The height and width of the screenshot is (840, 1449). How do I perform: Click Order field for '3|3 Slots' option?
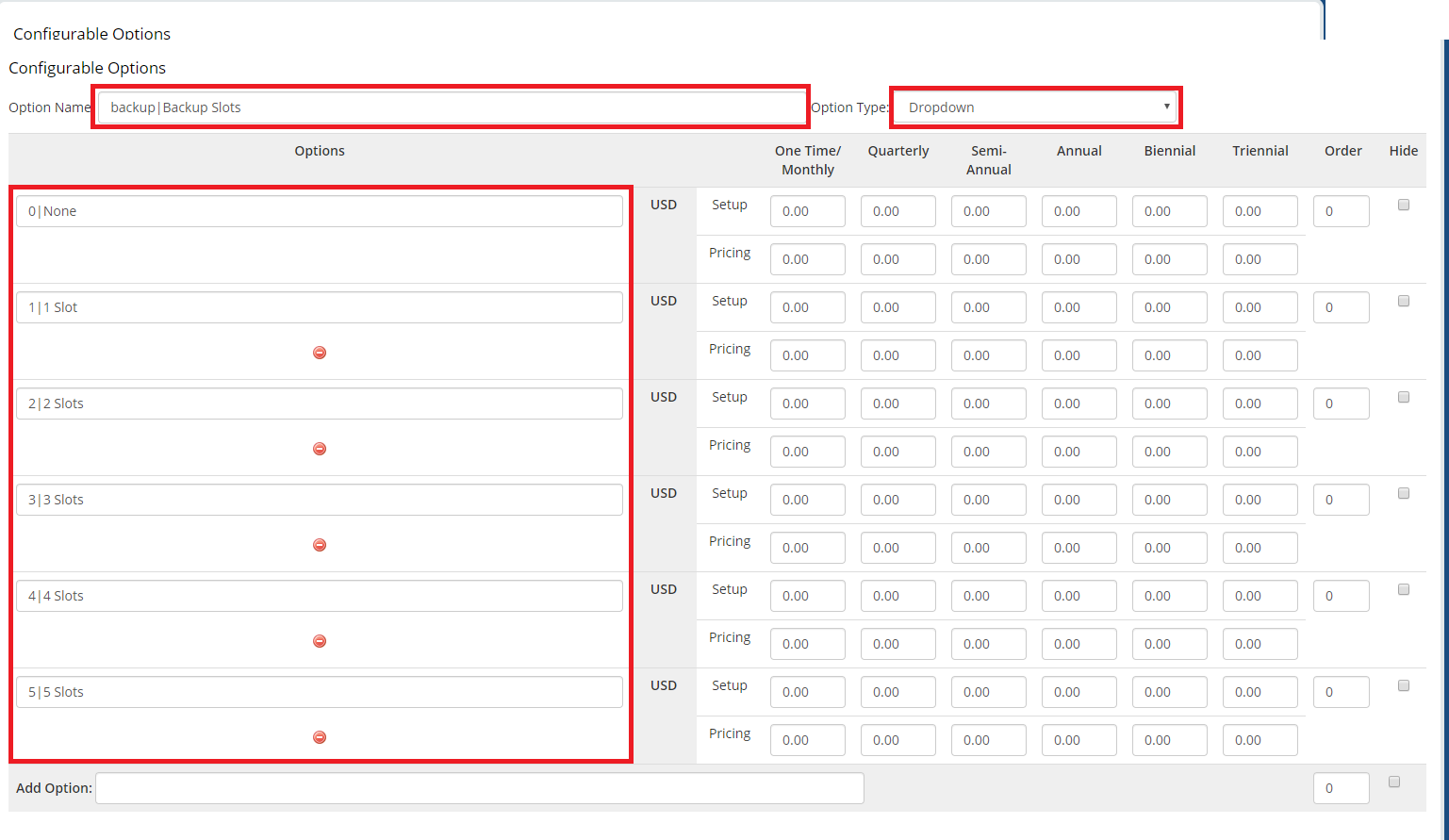point(1342,500)
